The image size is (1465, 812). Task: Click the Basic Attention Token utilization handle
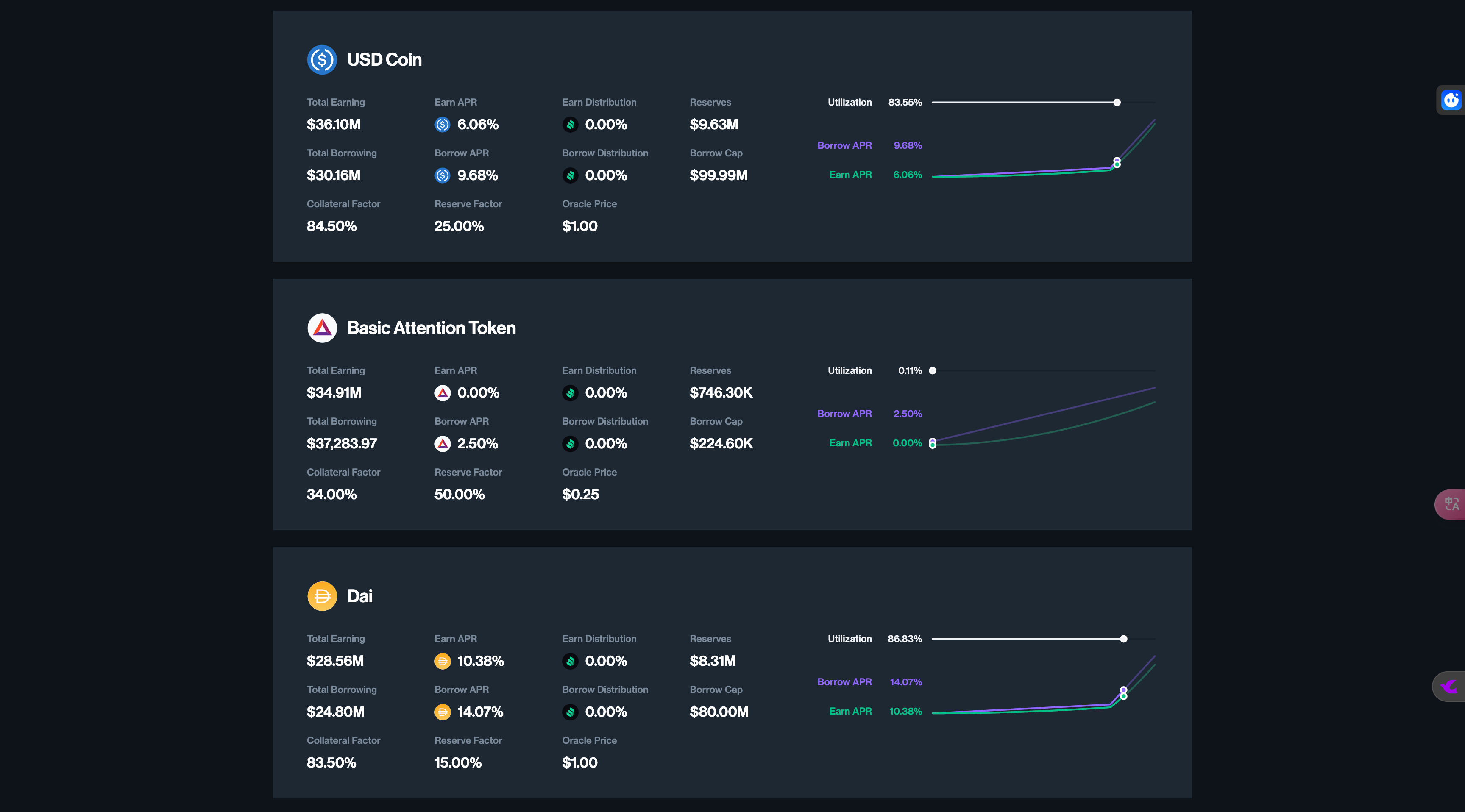coord(933,371)
